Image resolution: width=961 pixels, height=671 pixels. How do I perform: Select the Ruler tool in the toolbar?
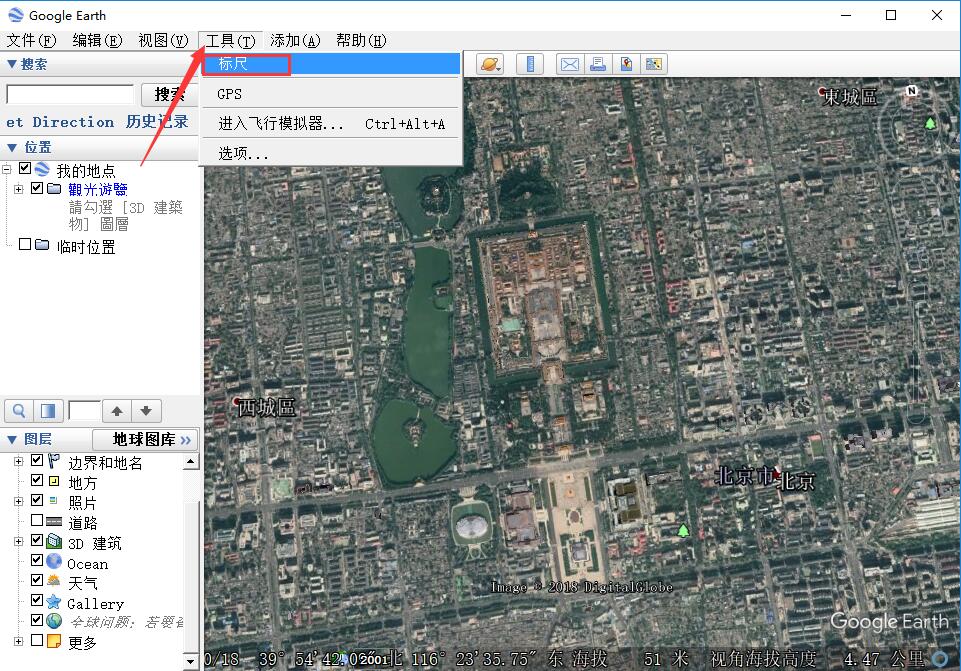point(529,63)
